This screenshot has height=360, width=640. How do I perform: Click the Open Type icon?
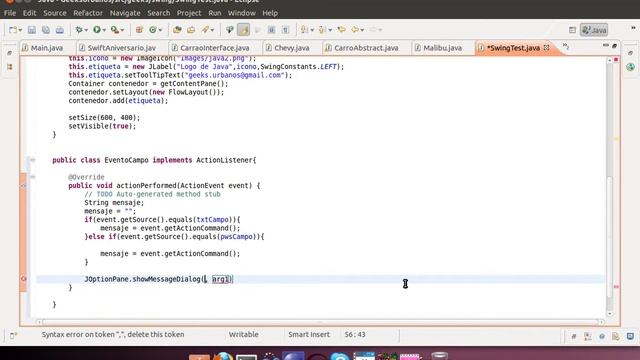point(177,30)
